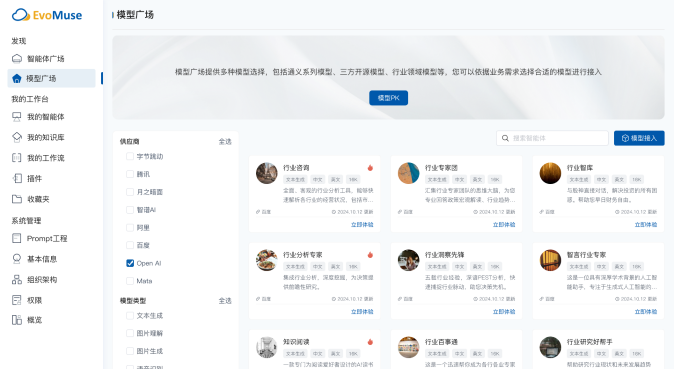Screen dimensions: 674x369
Task: Click the 行业研究好帮手 card title
Action: (x=589, y=342)
